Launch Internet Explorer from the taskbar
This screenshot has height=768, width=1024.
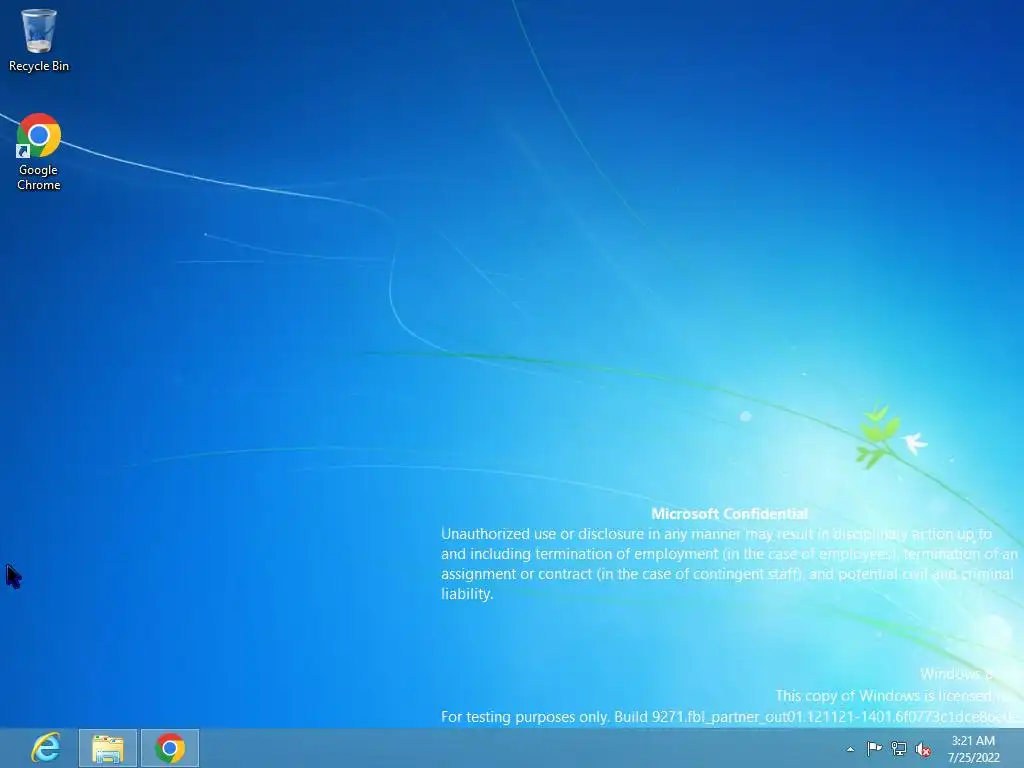pos(46,748)
